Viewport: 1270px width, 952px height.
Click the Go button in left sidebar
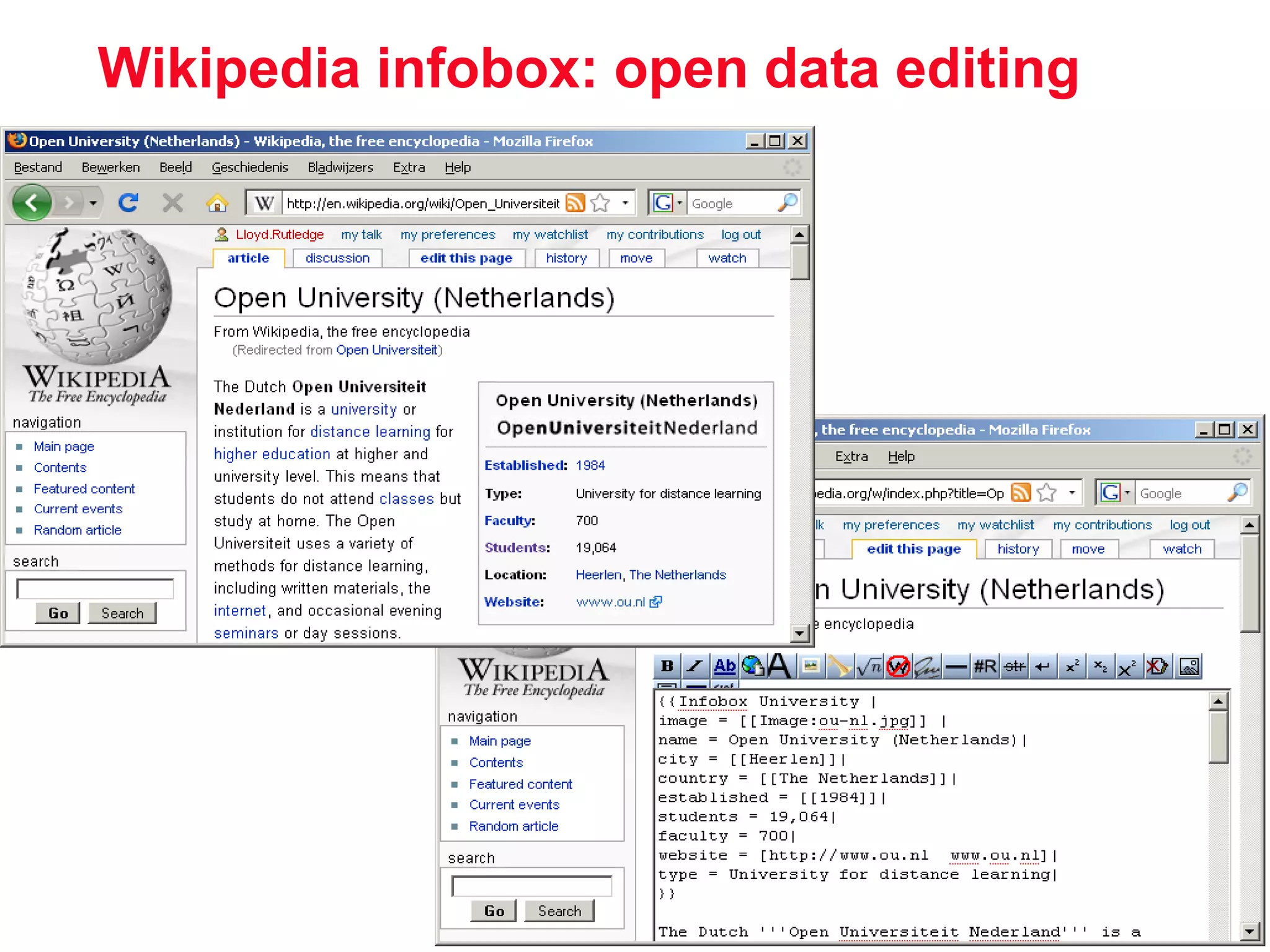(x=58, y=613)
